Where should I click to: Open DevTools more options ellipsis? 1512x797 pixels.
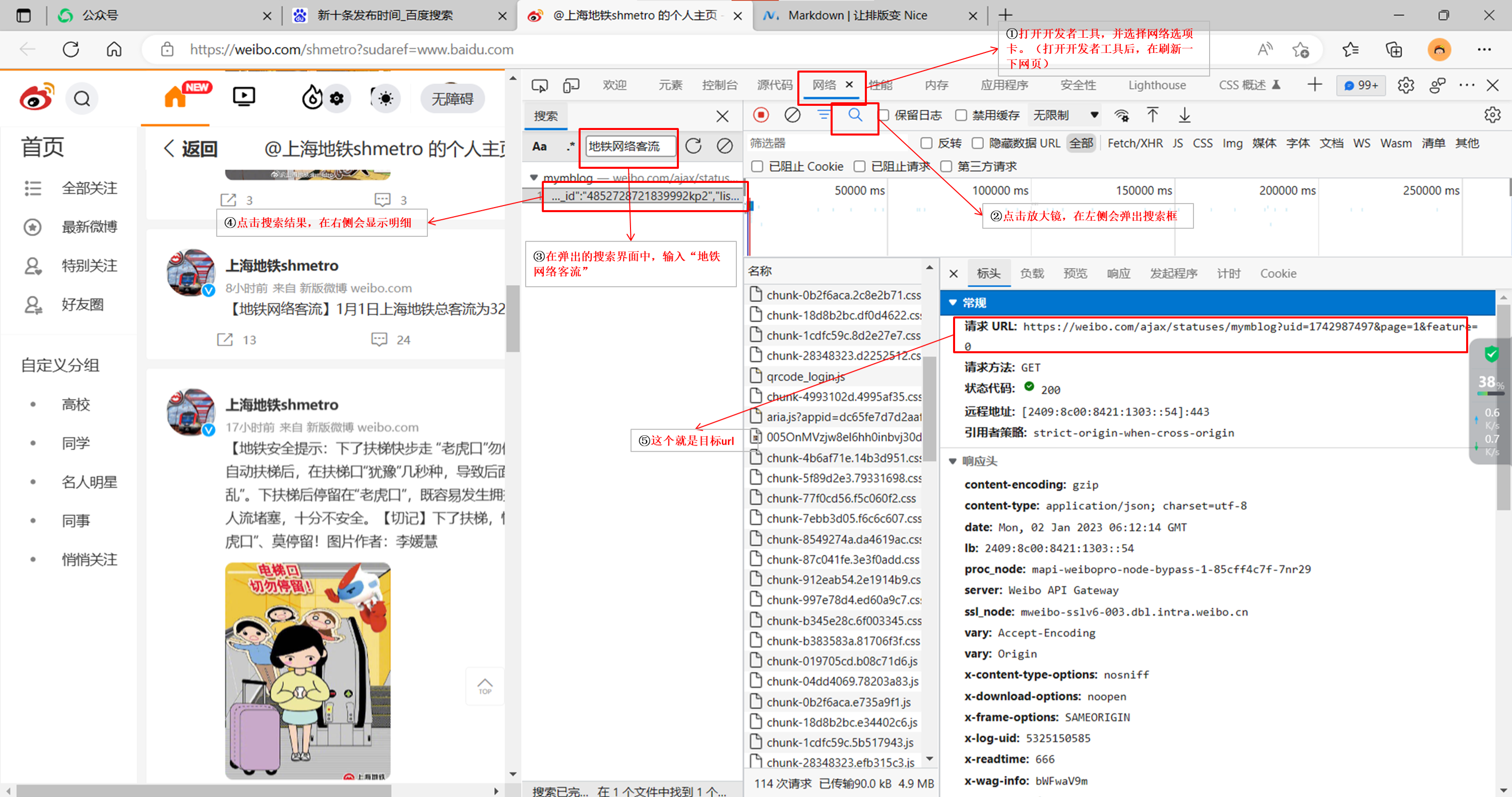click(1466, 86)
